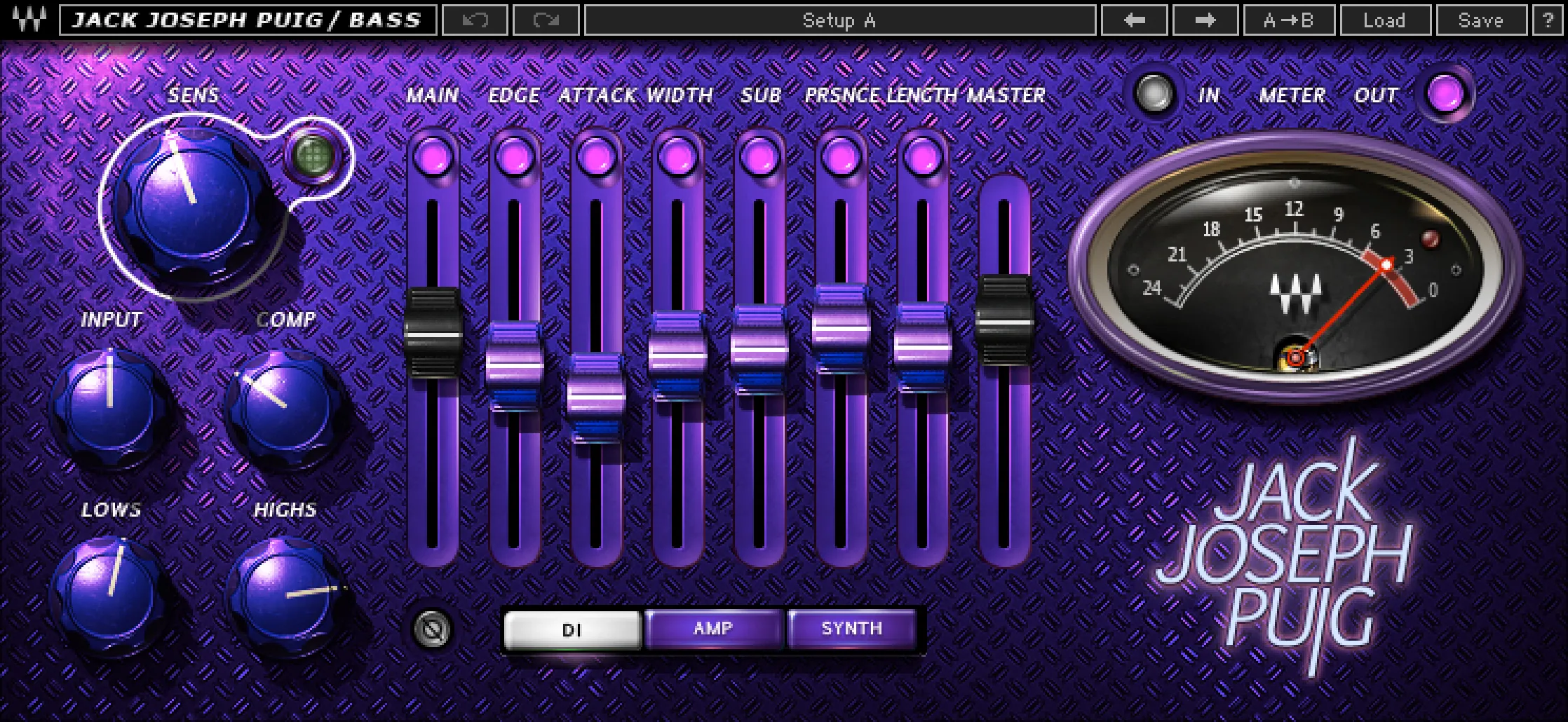The image size is (1568, 722).
Task: Select the AMP instrument type
Action: tap(713, 628)
